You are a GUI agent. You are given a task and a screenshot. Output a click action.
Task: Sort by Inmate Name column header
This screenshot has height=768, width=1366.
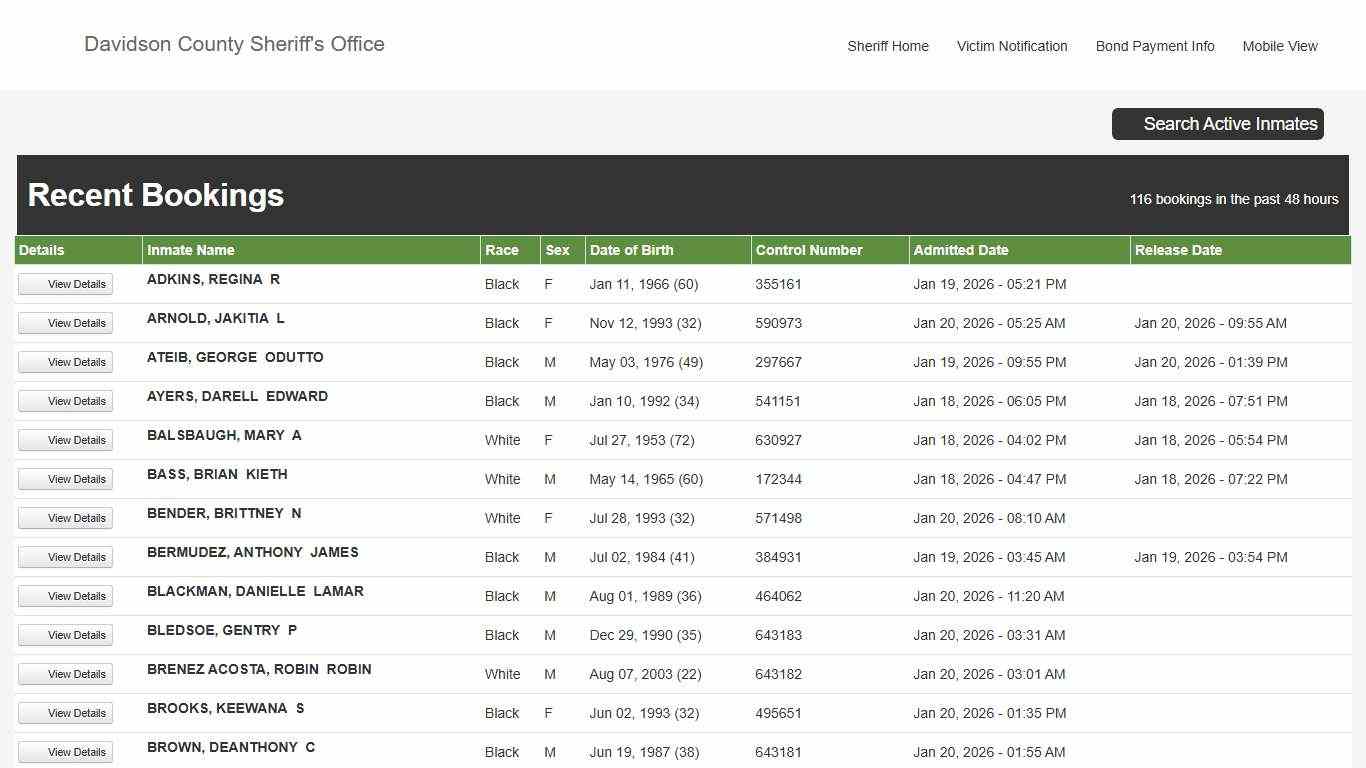point(191,250)
